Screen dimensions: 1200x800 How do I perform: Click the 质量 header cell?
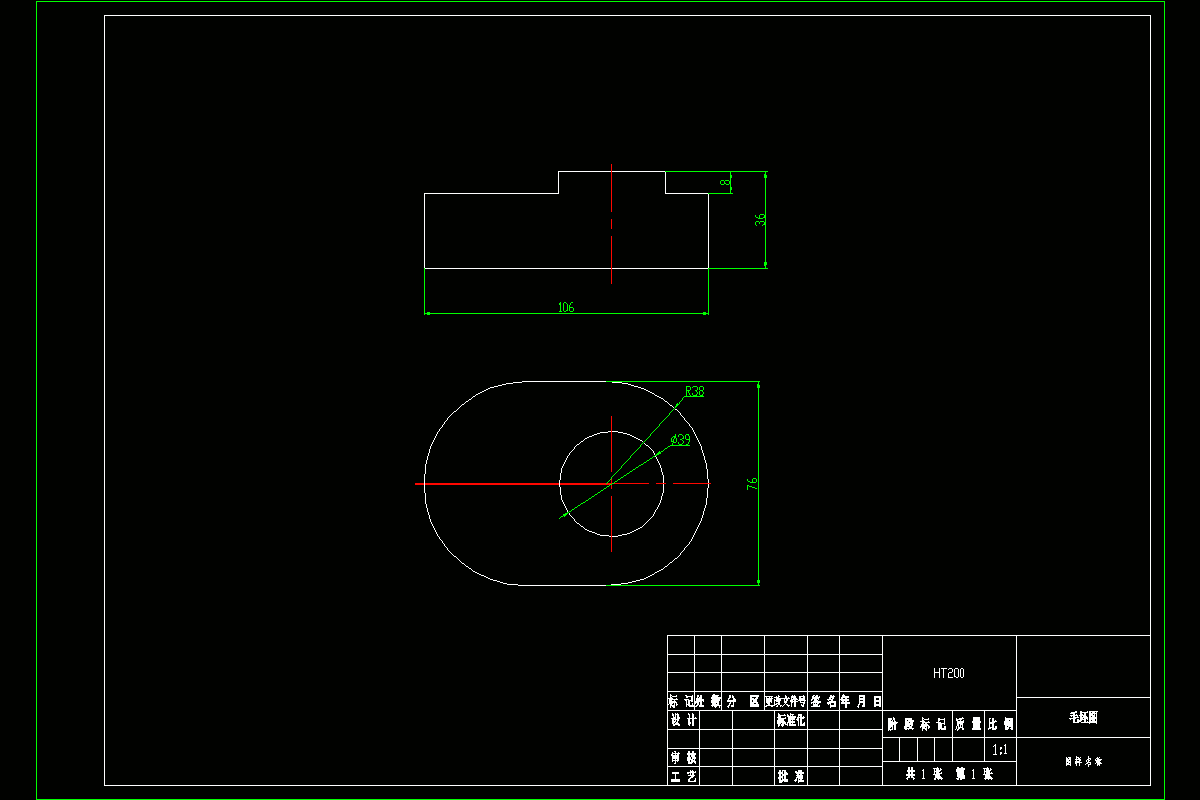[968, 724]
